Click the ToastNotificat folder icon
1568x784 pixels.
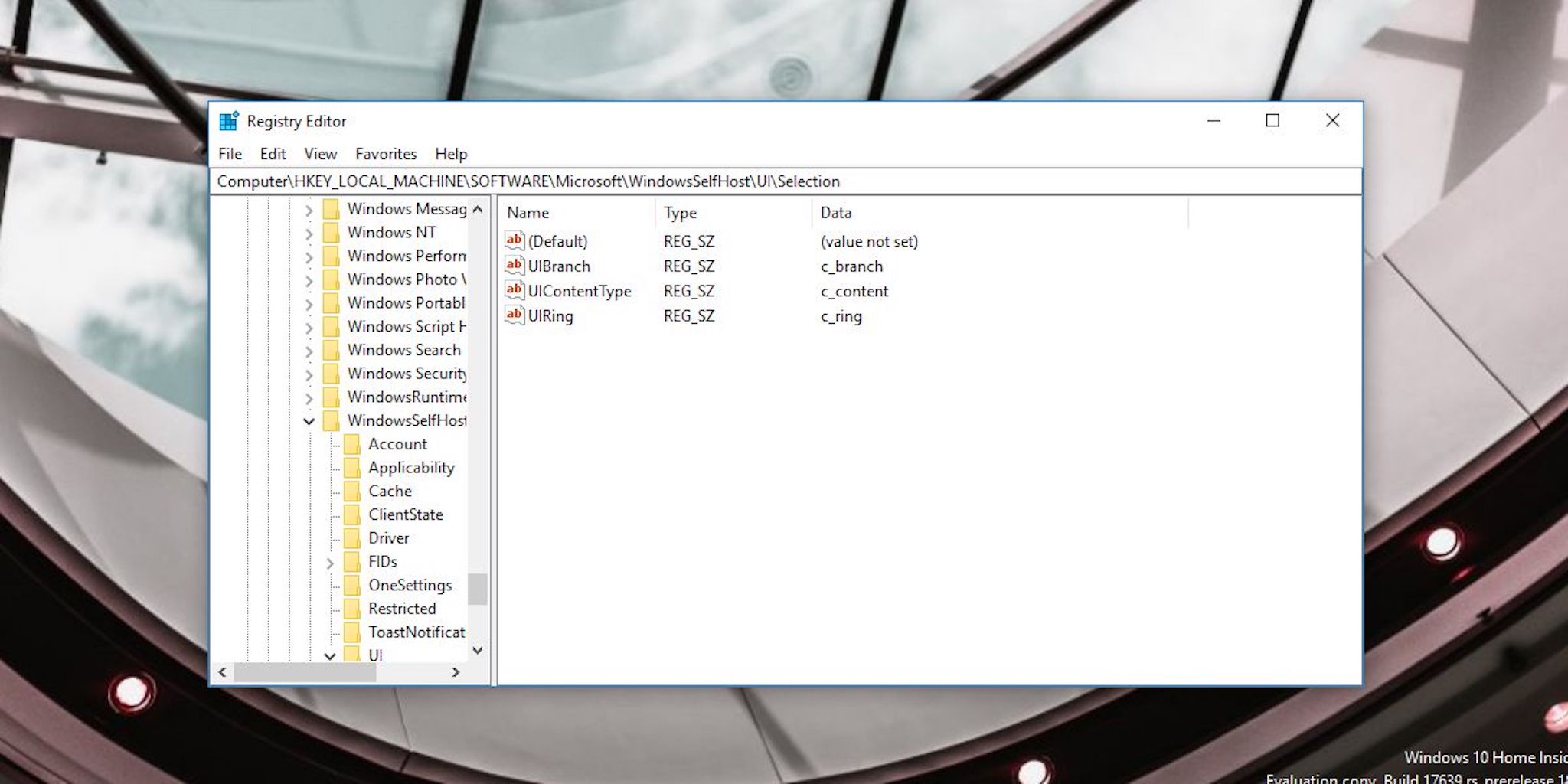352,632
